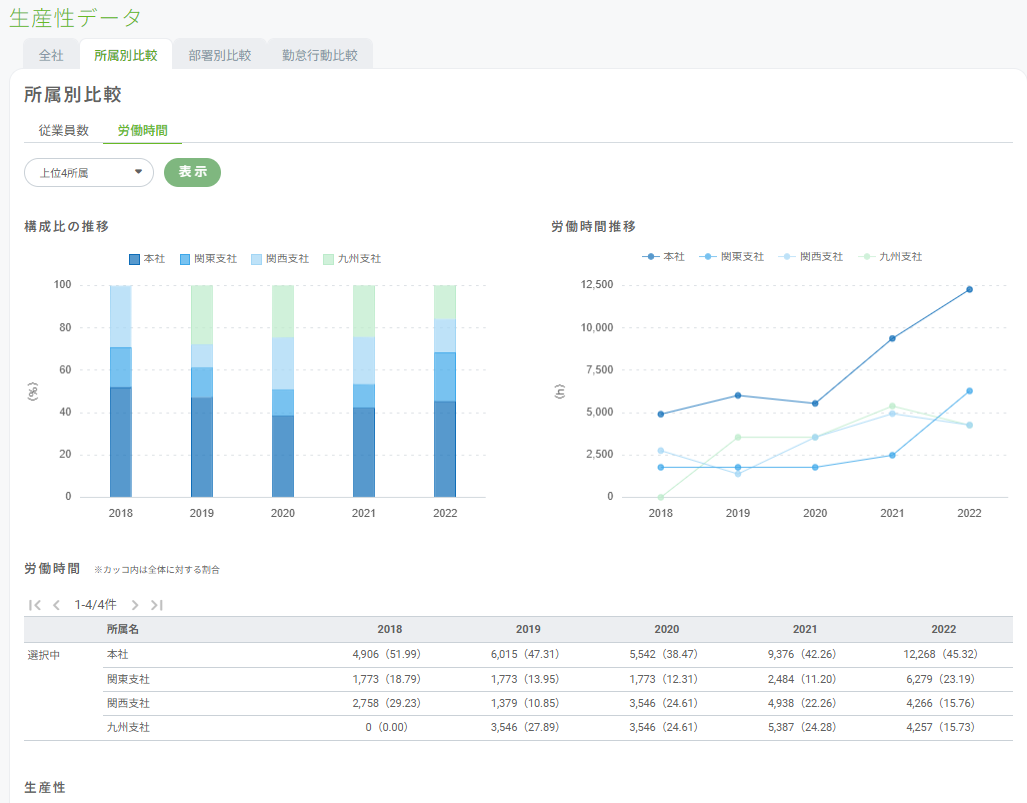
Task: Click the green 表示 button
Action: 193,172
